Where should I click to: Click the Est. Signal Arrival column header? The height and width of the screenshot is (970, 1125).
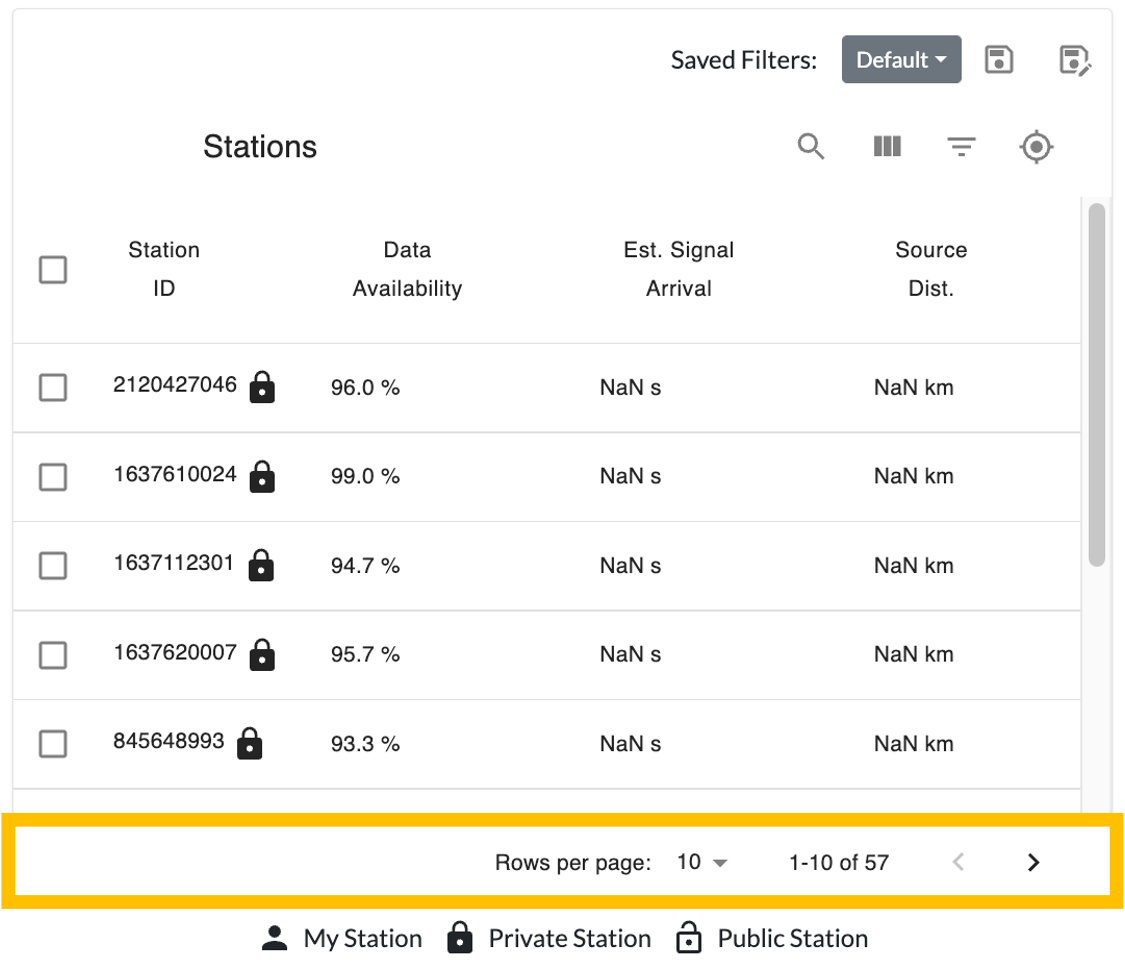click(679, 269)
